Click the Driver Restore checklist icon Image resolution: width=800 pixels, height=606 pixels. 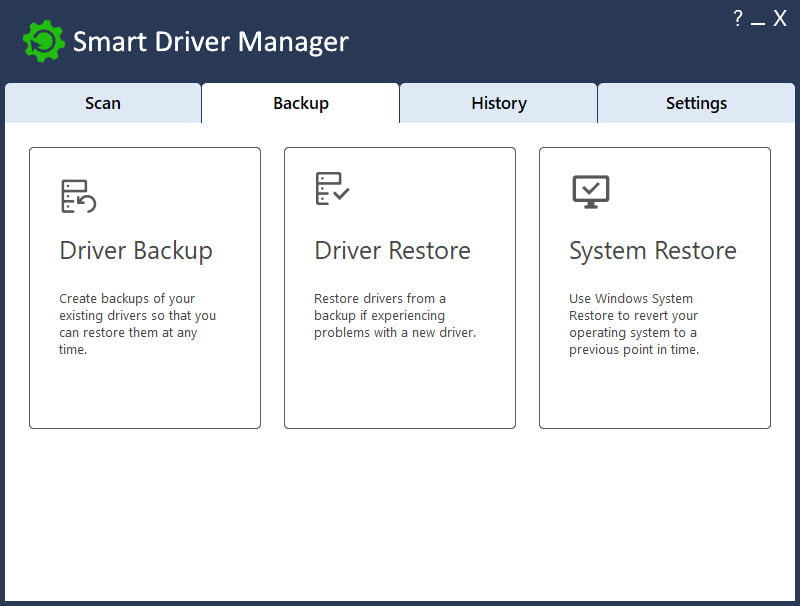[x=333, y=188]
